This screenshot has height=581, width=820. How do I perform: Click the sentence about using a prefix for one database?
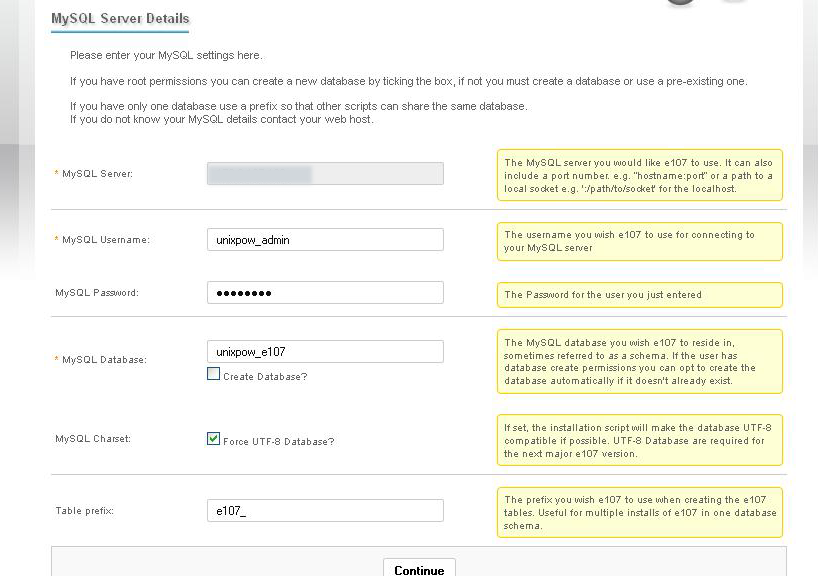coord(299,106)
